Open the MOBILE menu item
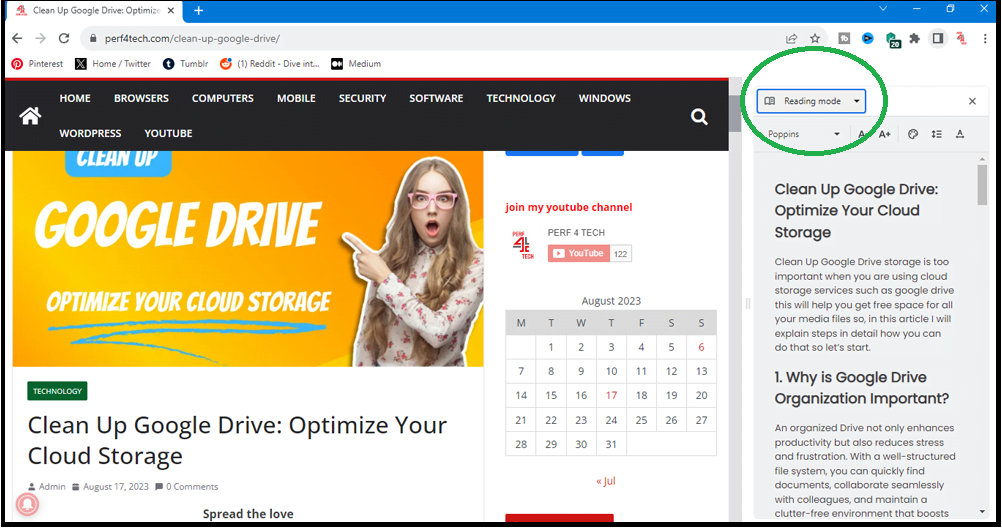This screenshot has height=530, width=1002. (296, 98)
